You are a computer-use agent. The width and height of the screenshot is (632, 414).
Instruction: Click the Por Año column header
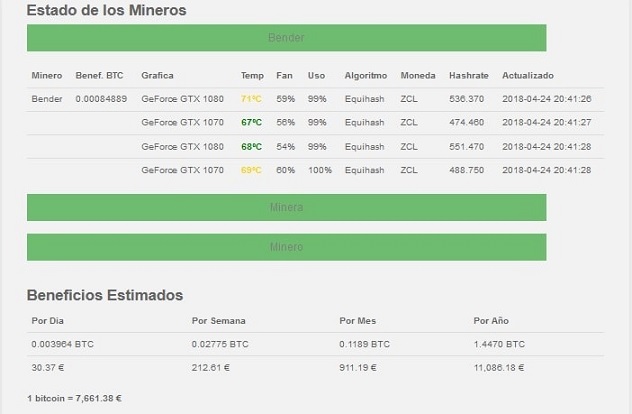[491, 321]
